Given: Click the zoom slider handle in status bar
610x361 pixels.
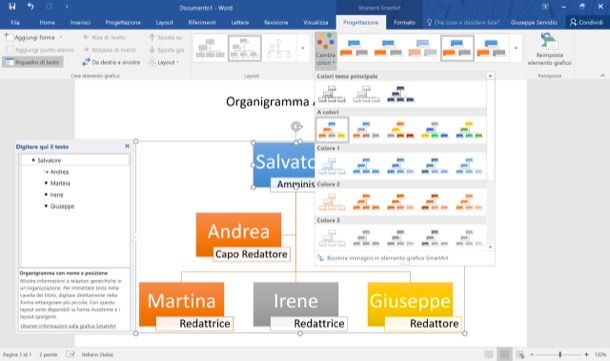Looking at the screenshot, I should tap(560, 354).
